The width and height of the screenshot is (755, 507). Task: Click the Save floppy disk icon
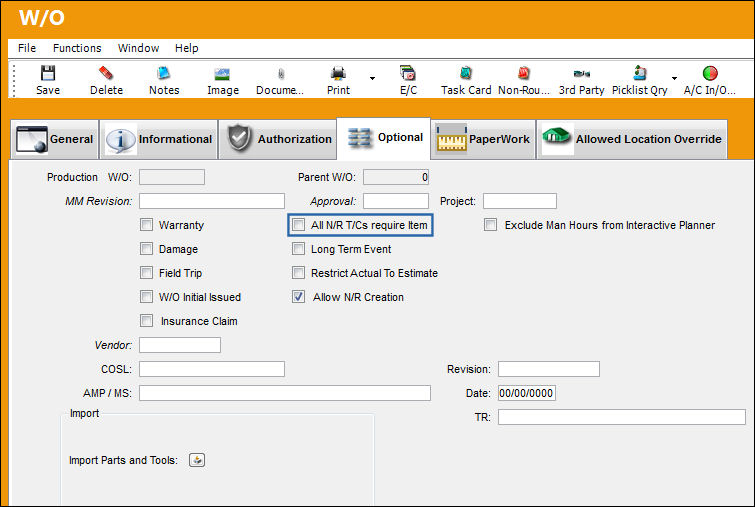pyautogui.click(x=48, y=73)
